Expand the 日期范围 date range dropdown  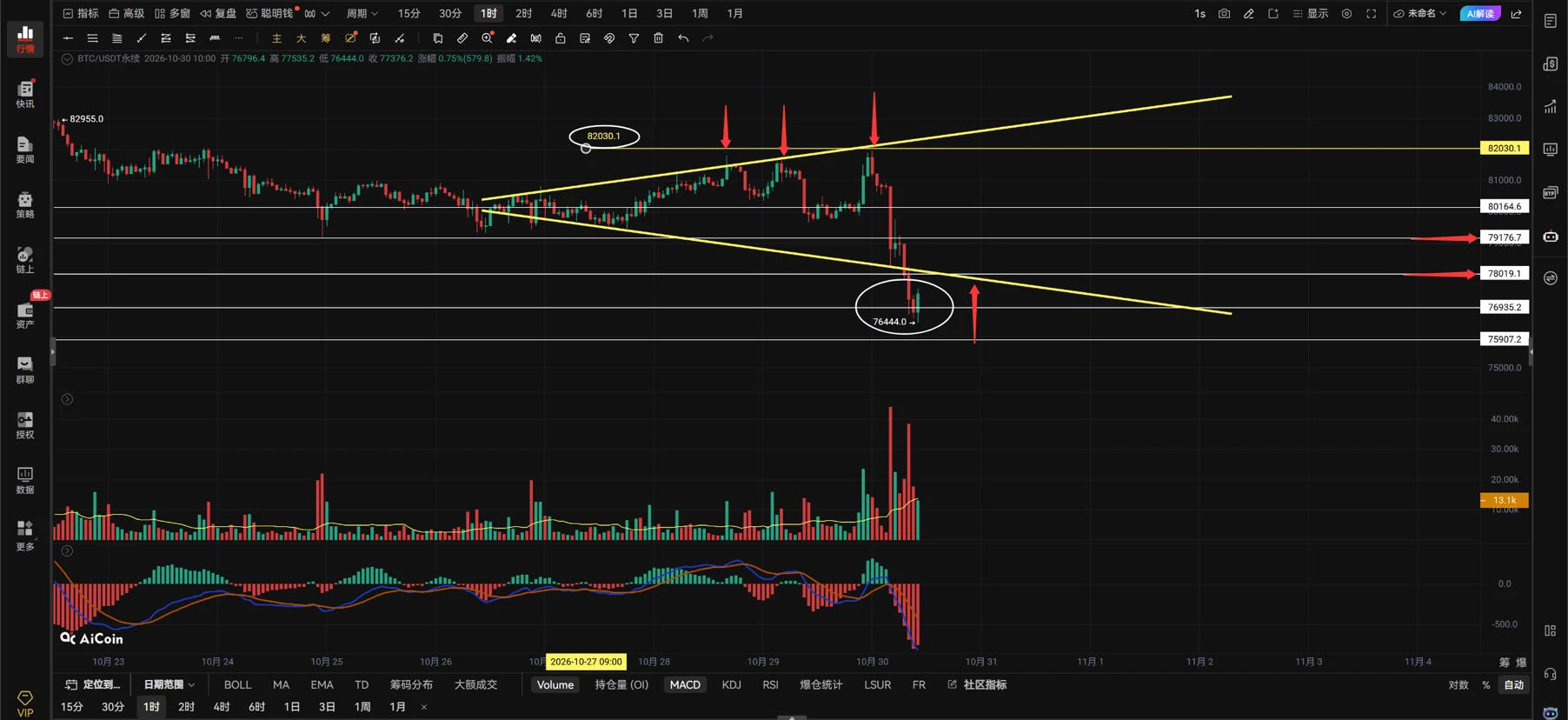point(169,684)
